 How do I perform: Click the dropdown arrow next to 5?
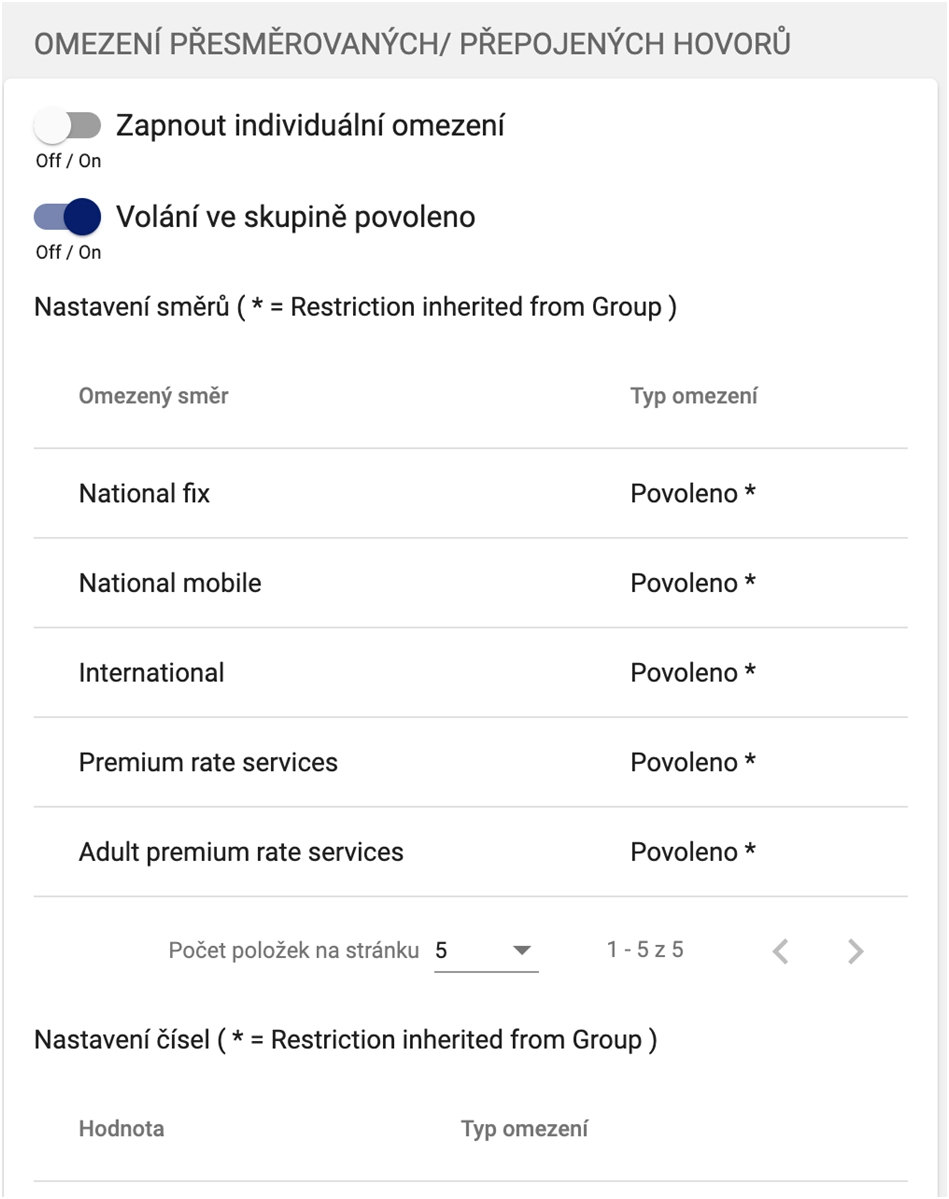point(521,950)
